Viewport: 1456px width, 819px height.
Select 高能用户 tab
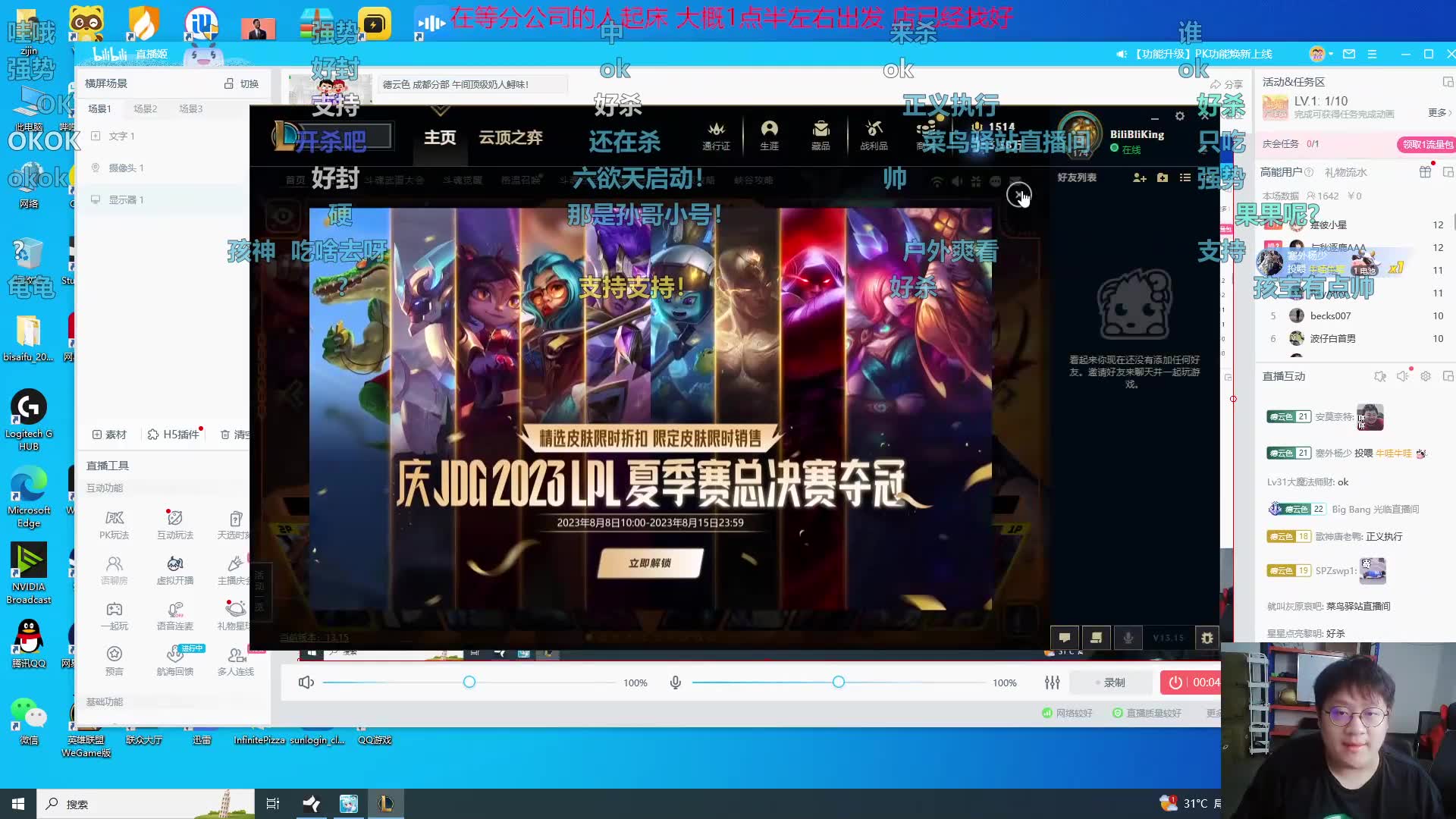click(1281, 172)
